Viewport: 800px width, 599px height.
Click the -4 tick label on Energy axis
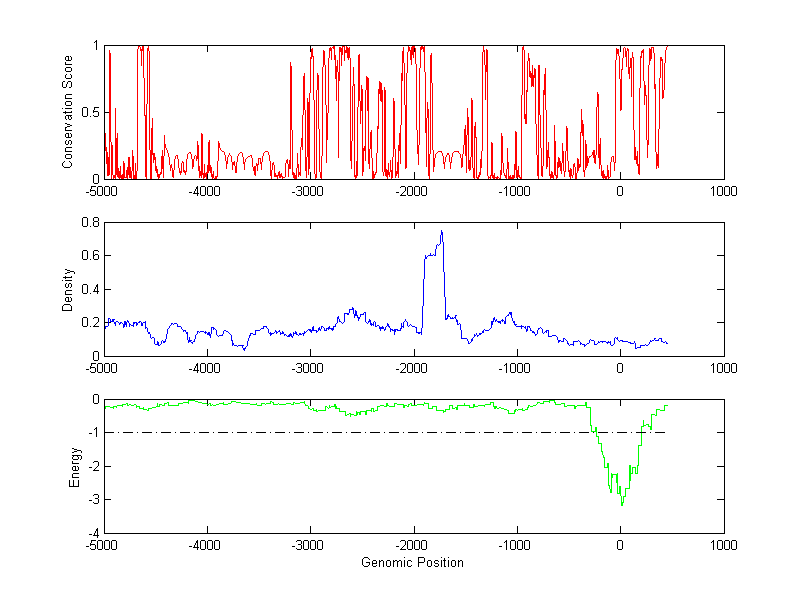tap(92, 533)
